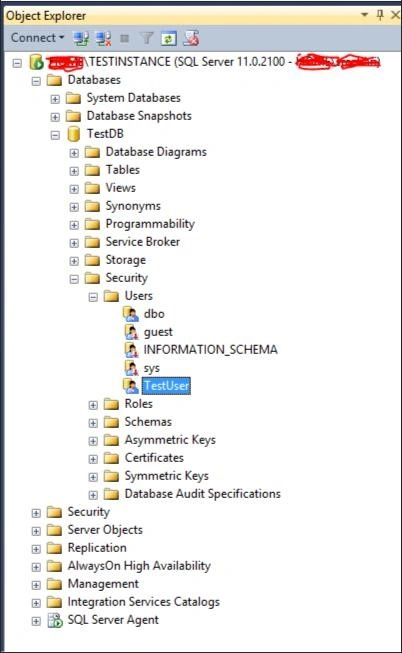Click the Stop toolbar icon
This screenshot has width=402, height=653.
click(x=124, y=38)
